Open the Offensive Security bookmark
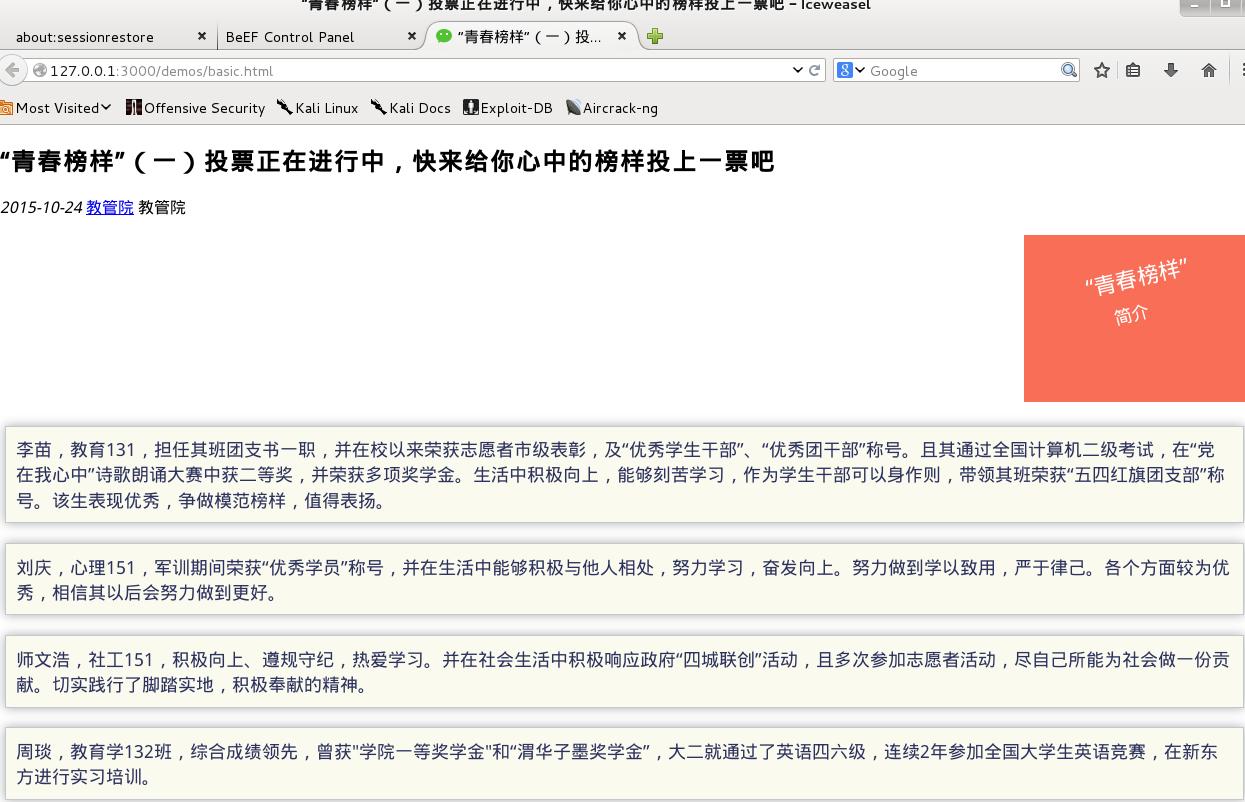The height and width of the screenshot is (802, 1245). pos(196,108)
